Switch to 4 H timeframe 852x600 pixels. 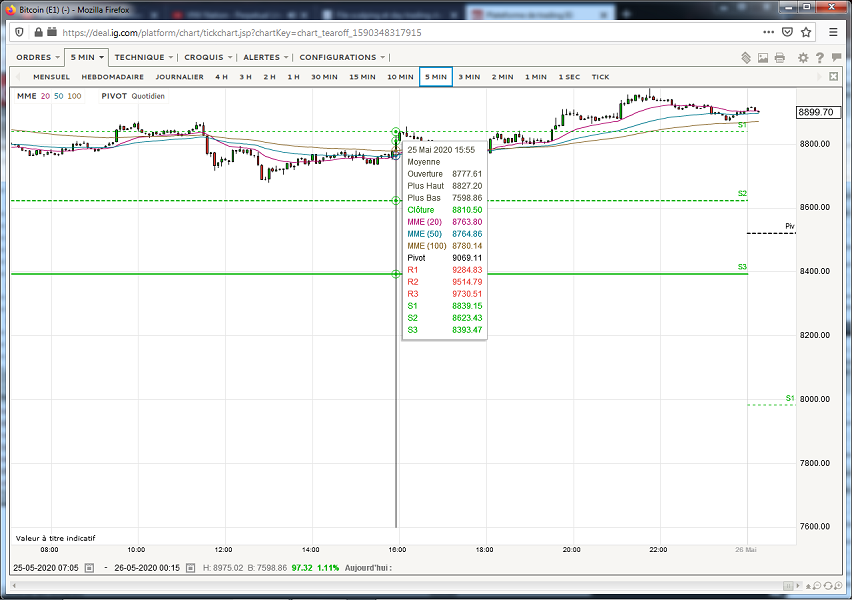[221, 77]
